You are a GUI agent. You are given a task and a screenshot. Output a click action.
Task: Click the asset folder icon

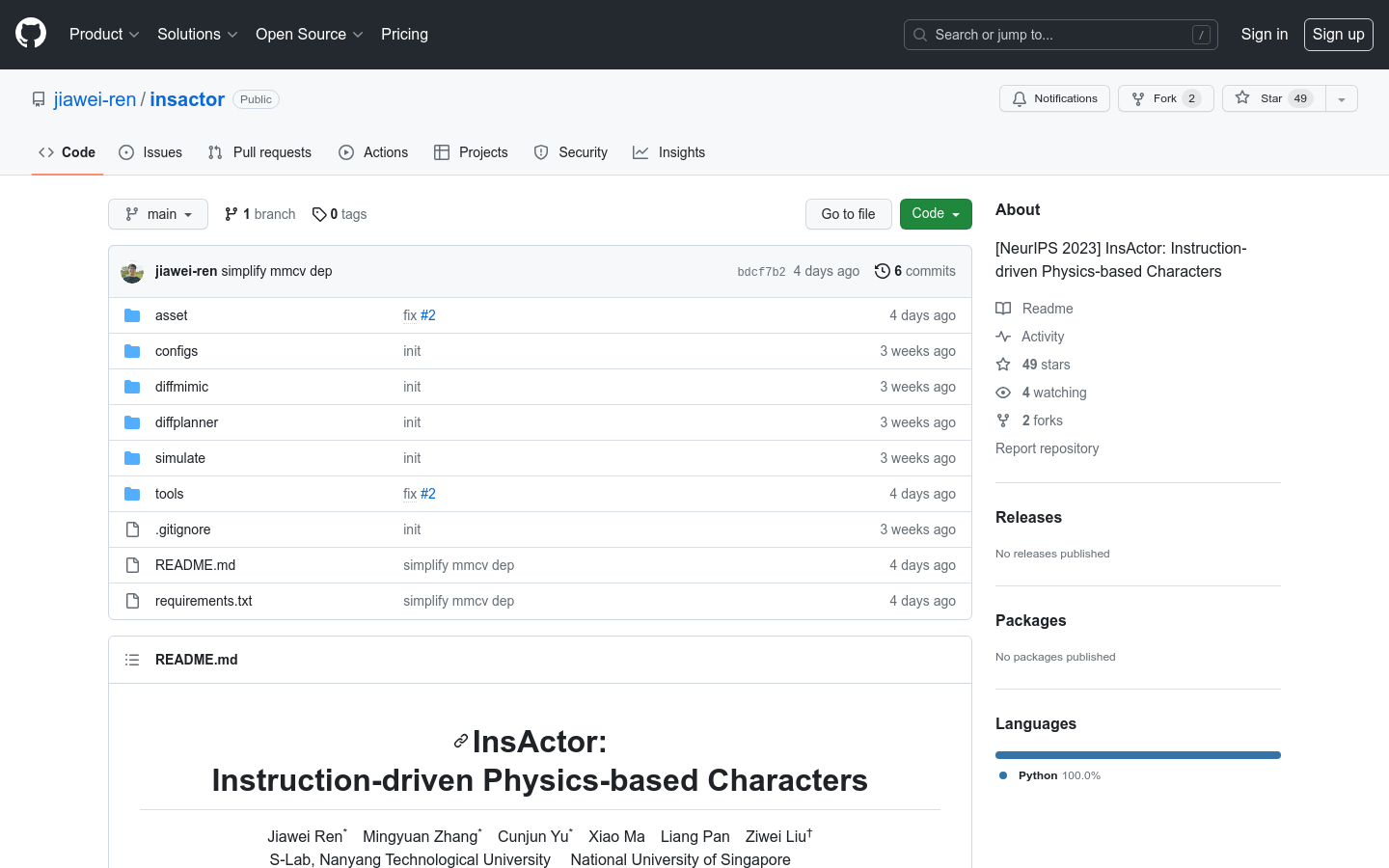132,315
